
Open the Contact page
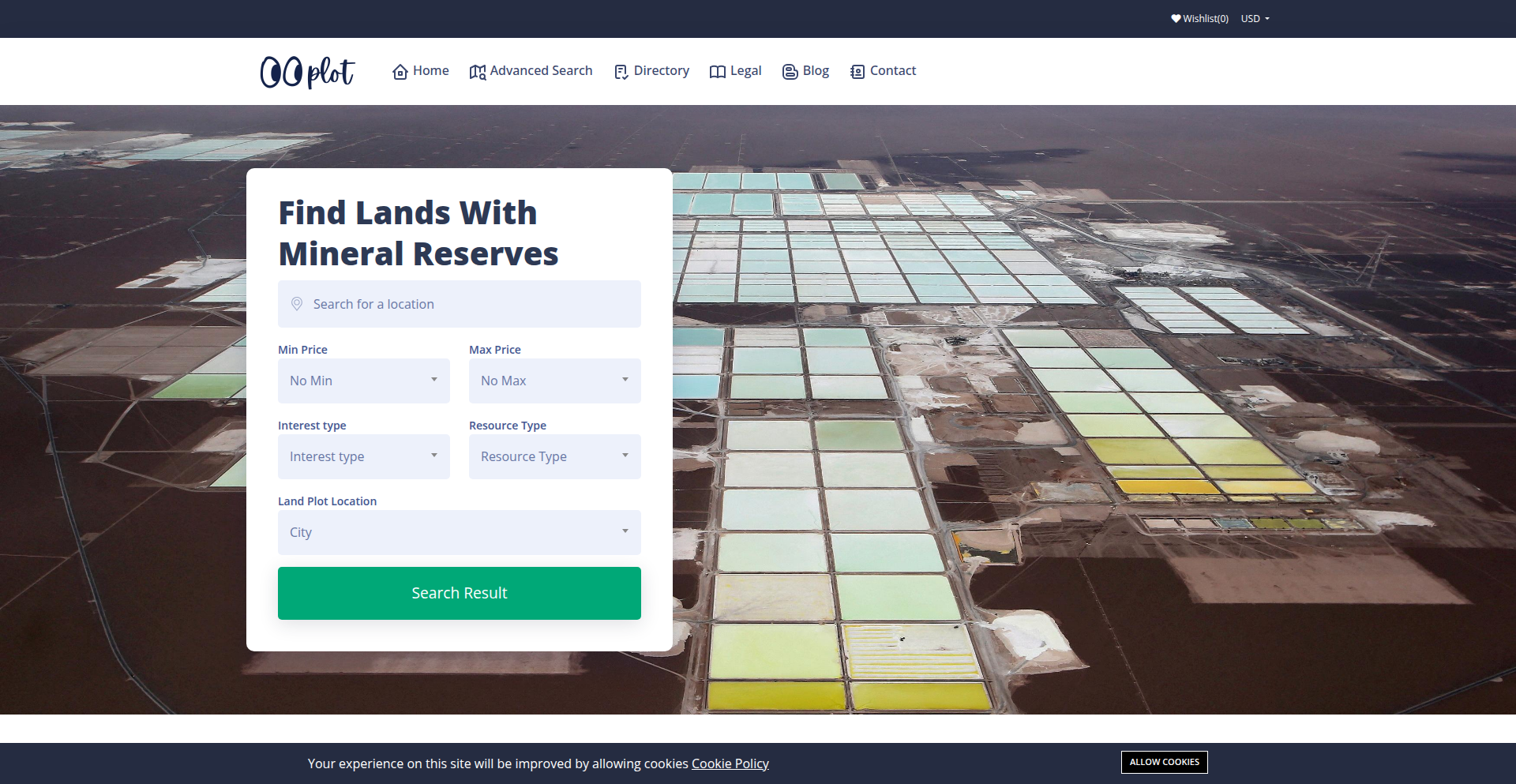[x=884, y=71]
